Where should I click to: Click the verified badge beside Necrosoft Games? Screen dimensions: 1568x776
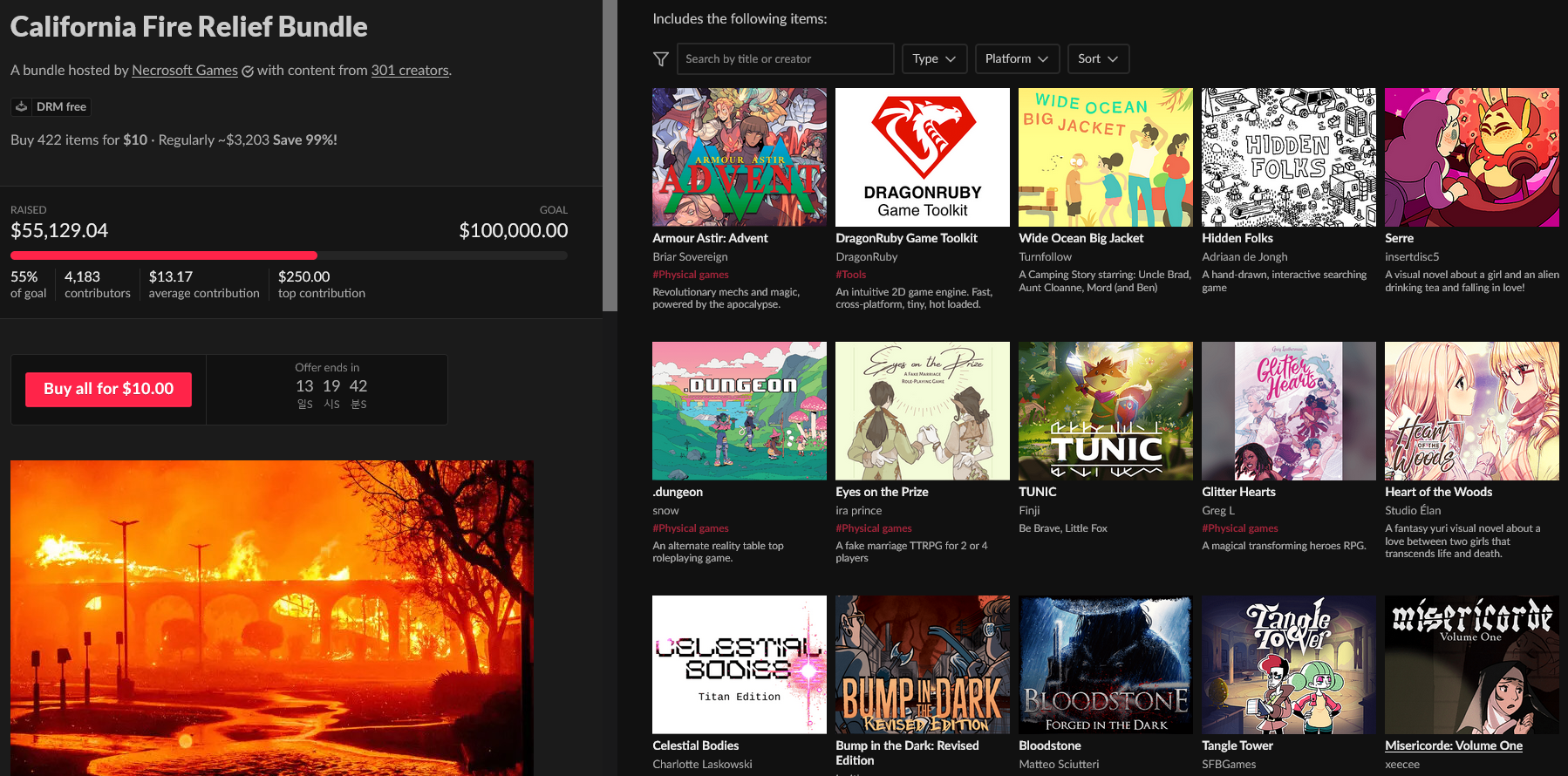point(248,71)
